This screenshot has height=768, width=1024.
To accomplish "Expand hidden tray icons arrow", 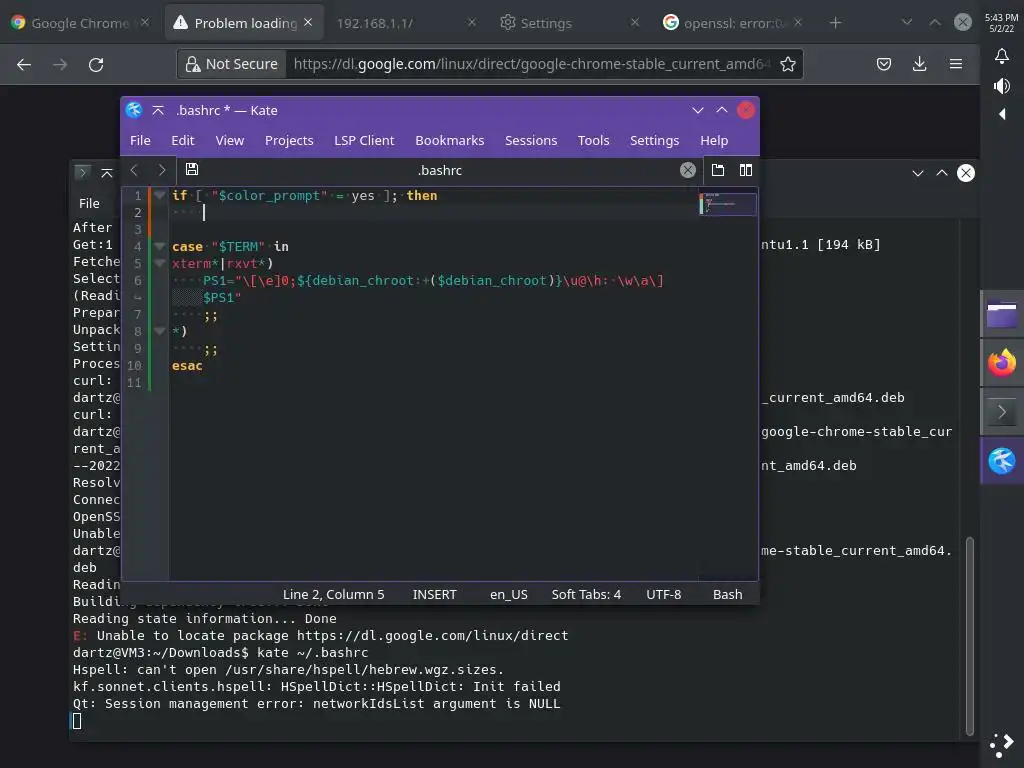I will (x=1002, y=114).
